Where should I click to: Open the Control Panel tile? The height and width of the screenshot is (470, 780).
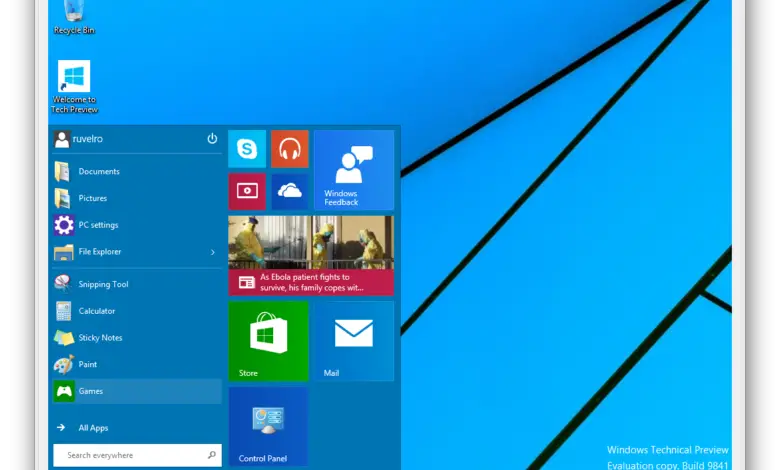pos(268,427)
